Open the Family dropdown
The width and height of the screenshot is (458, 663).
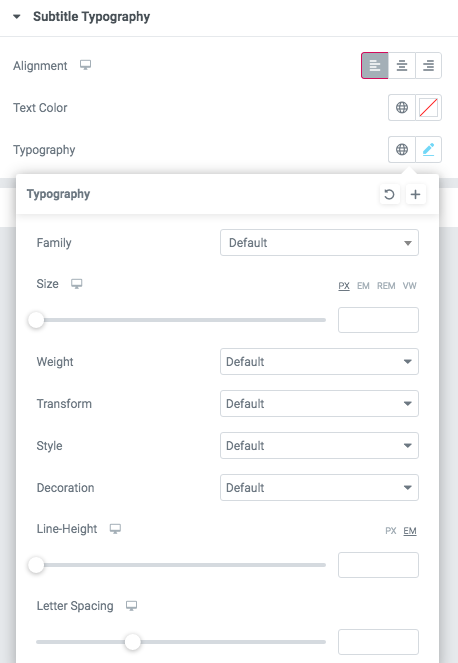pos(319,243)
